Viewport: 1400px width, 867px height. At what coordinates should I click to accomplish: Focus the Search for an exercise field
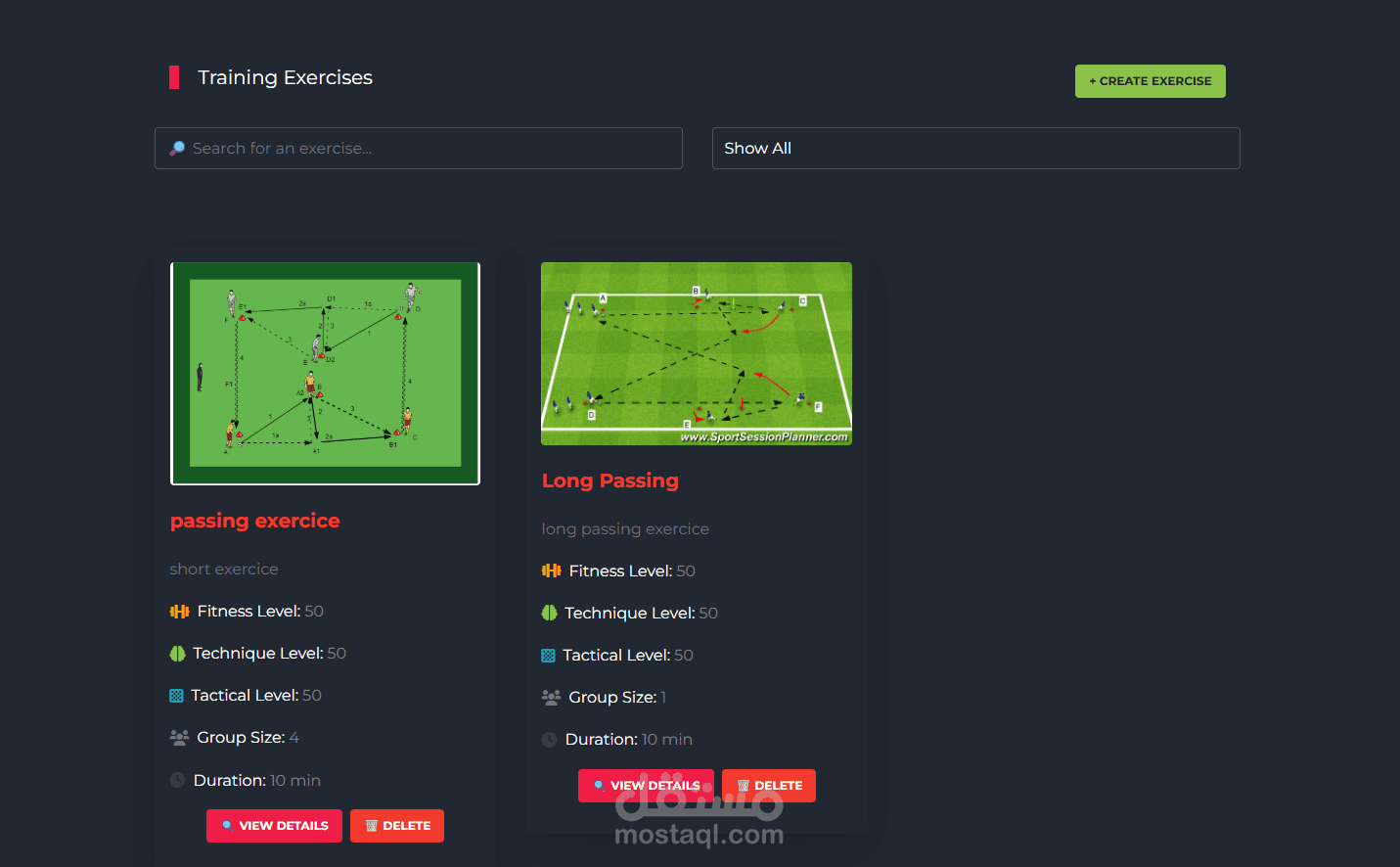419,148
